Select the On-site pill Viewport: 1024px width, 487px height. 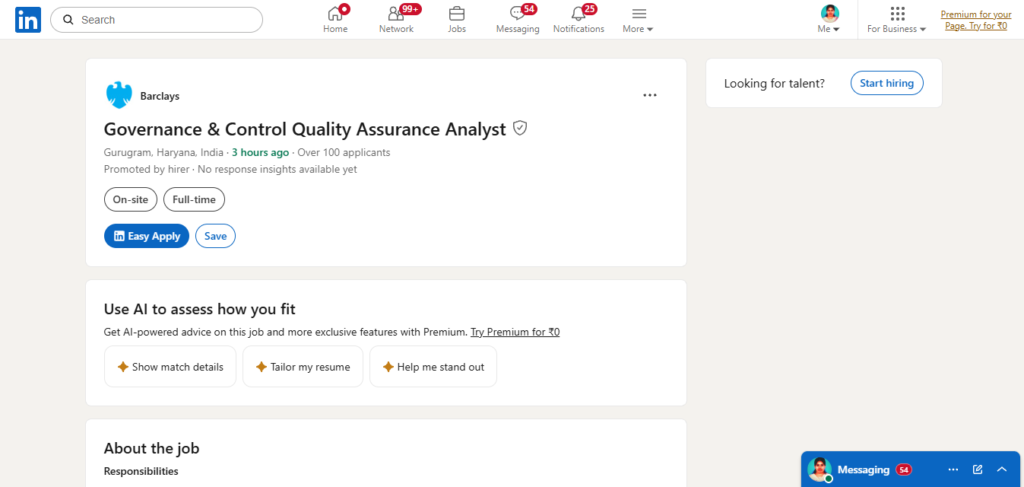coord(131,200)
